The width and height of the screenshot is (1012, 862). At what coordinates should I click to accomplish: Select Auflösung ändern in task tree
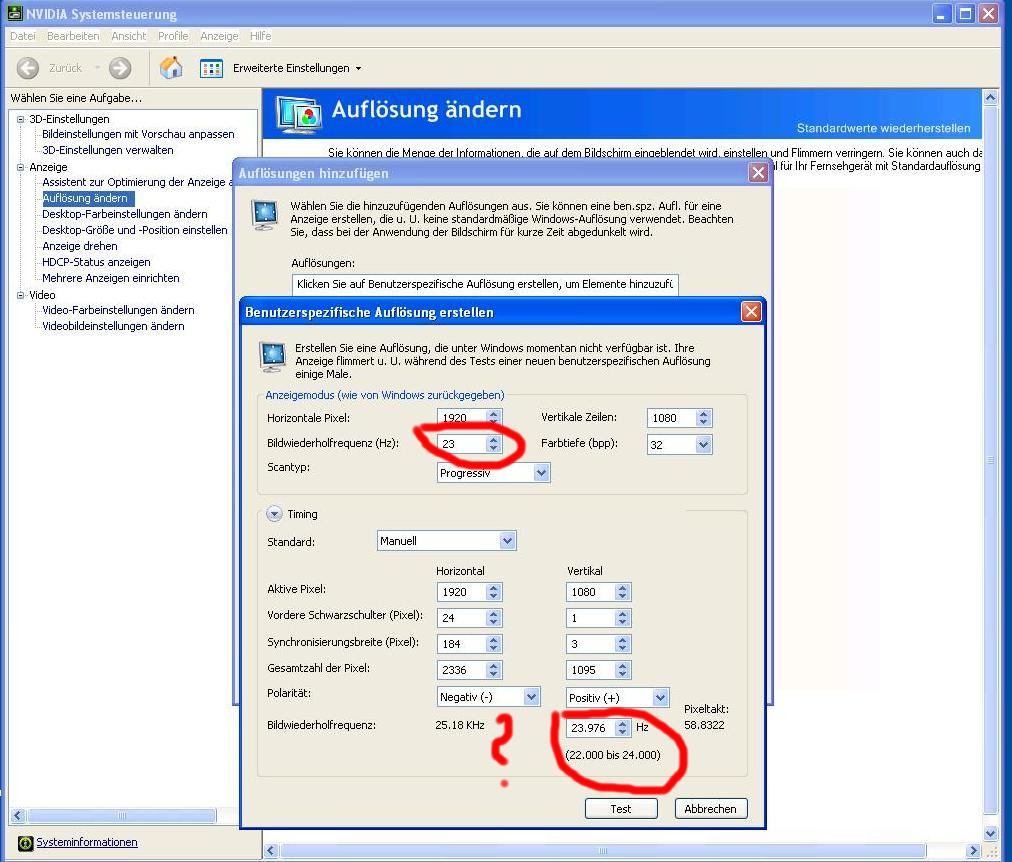88,198
